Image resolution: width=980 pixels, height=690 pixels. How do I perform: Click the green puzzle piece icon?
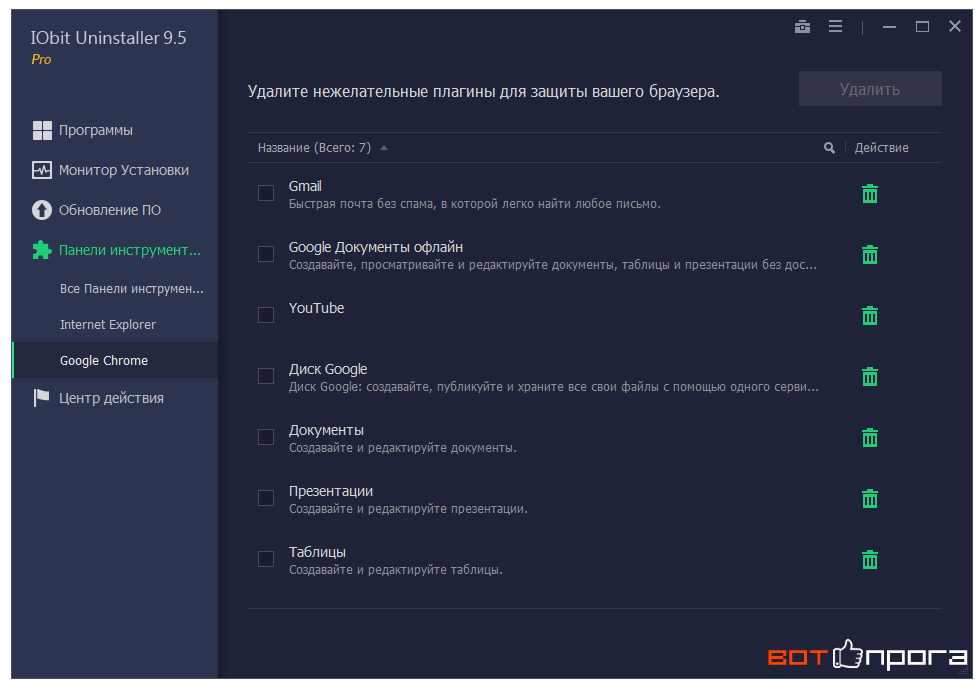click(x=42, y=250)
